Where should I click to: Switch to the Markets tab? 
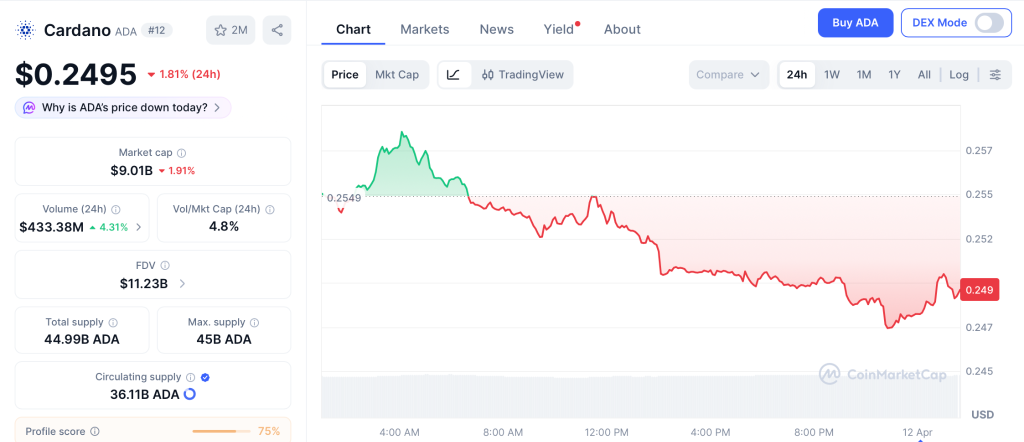[x=424, y=29]
